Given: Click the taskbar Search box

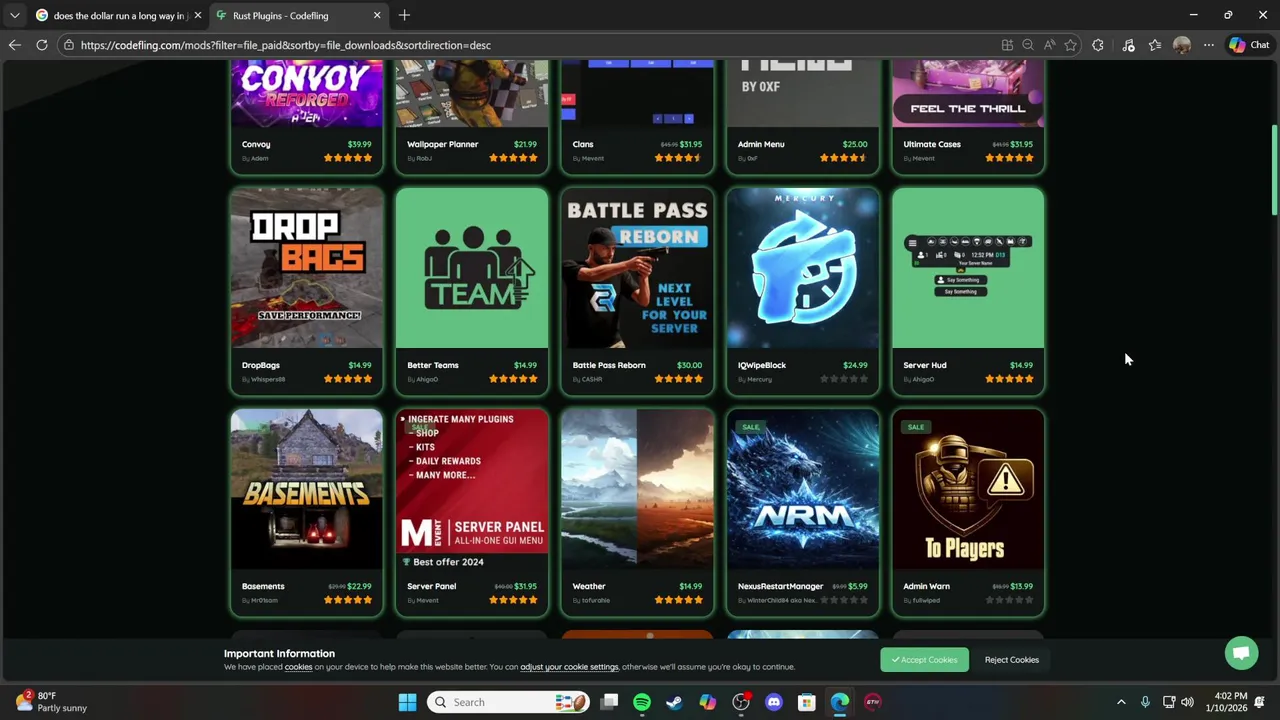Looking at the screenshot, I should pyautogui.click(x=508, y=702).
